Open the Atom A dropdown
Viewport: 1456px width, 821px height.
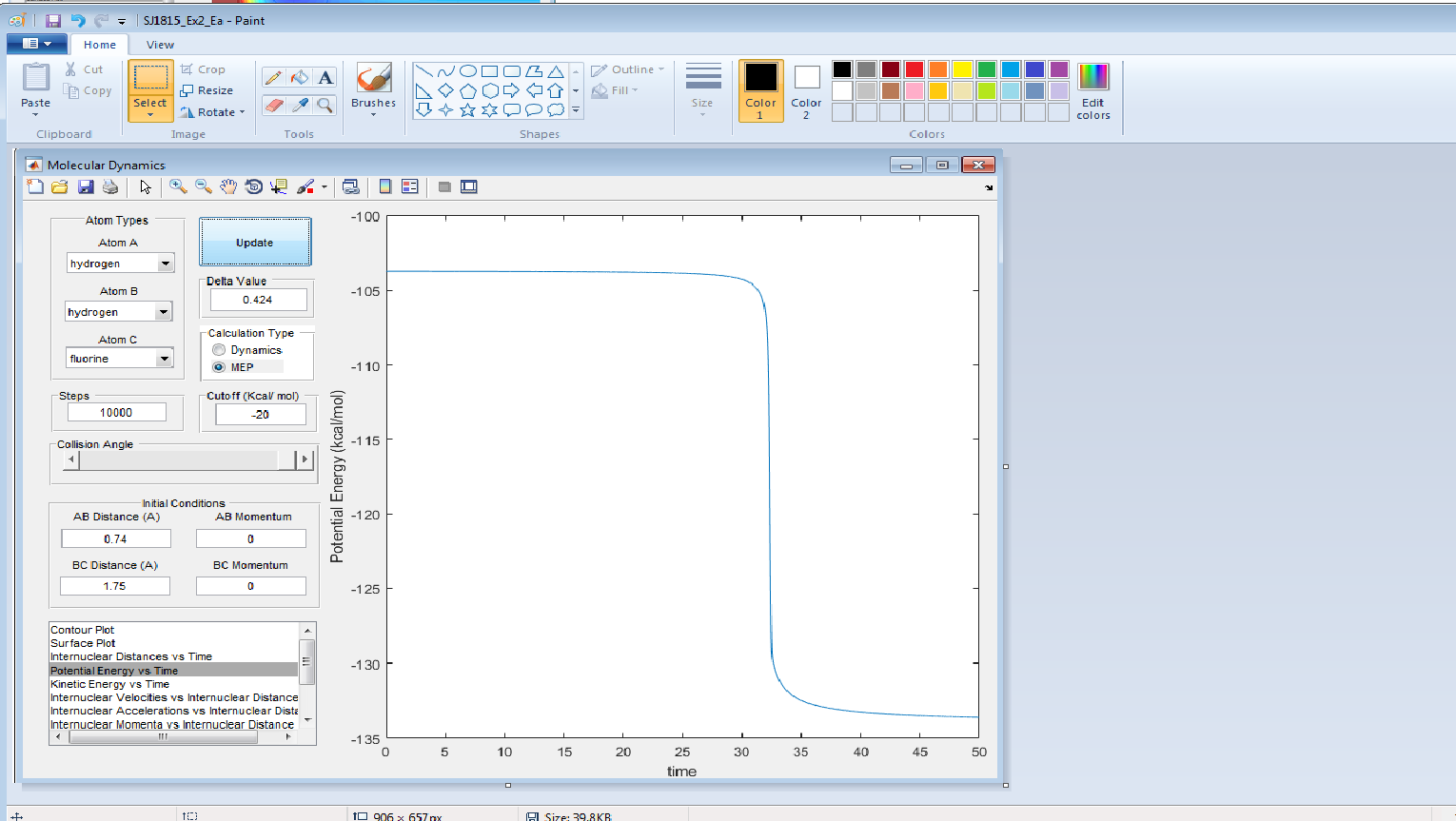(166, 264)
